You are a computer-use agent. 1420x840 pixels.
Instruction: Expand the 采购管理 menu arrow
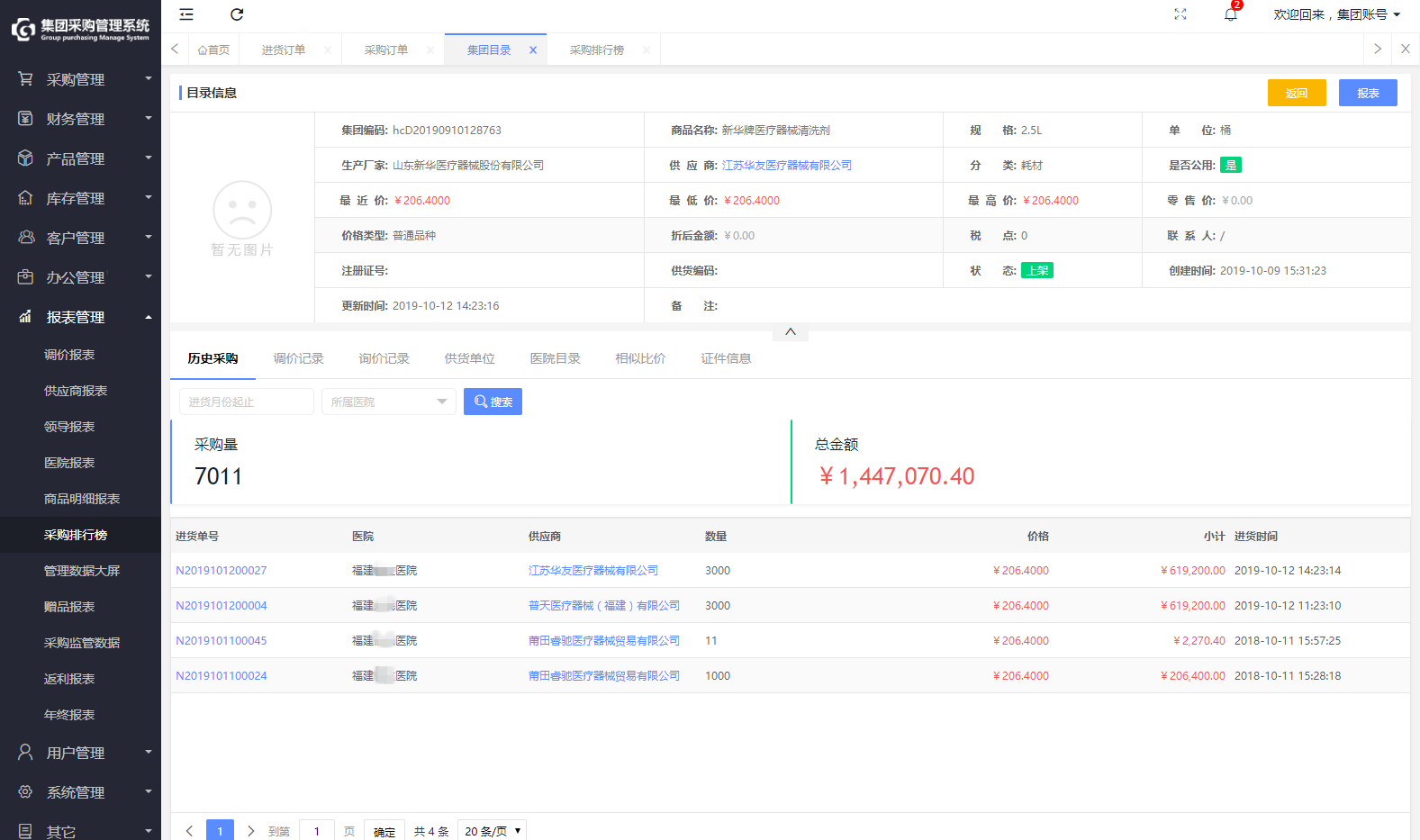click(x=149, y=79)
